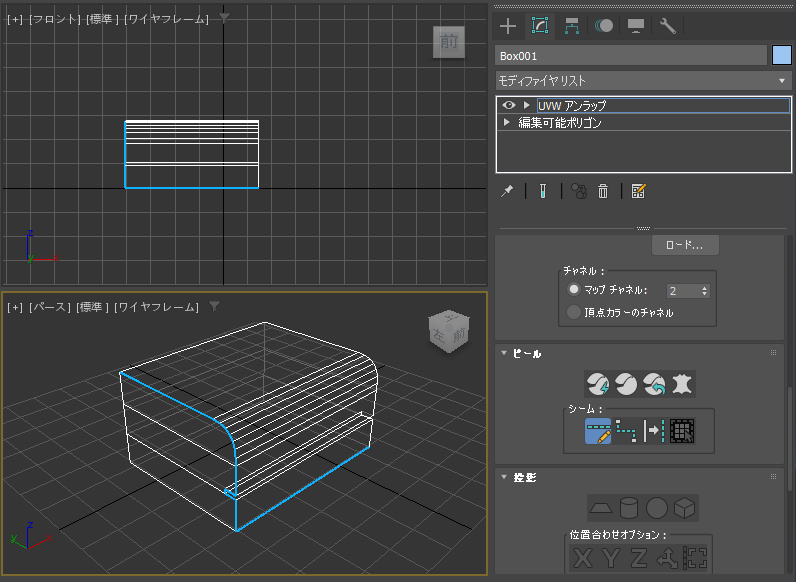Expand the UVW アンラップ modifier sub-objects
The image size is (796, 582).
(x=526, y=105)
